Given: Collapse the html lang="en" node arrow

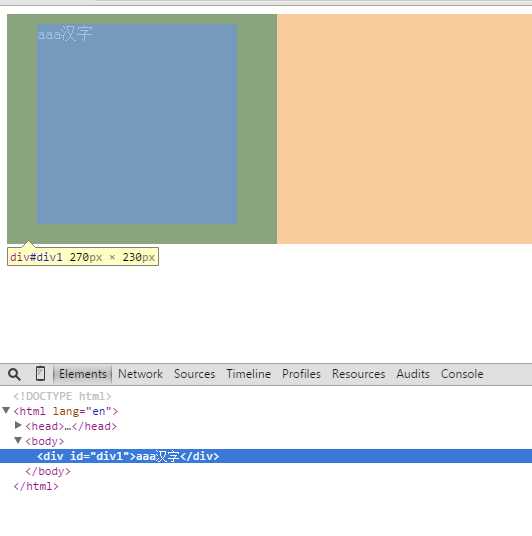Looking at the screenshot, I should [6, 410].
